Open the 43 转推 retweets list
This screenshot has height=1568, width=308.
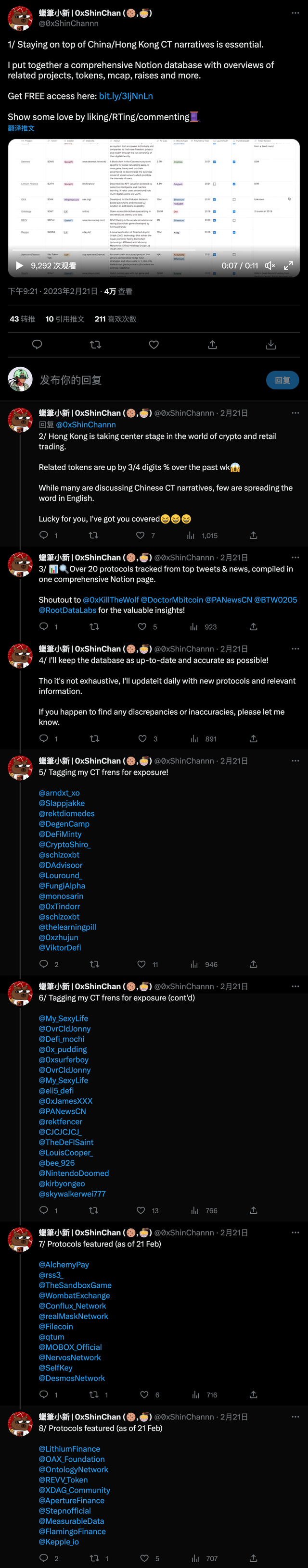(23, 319)
